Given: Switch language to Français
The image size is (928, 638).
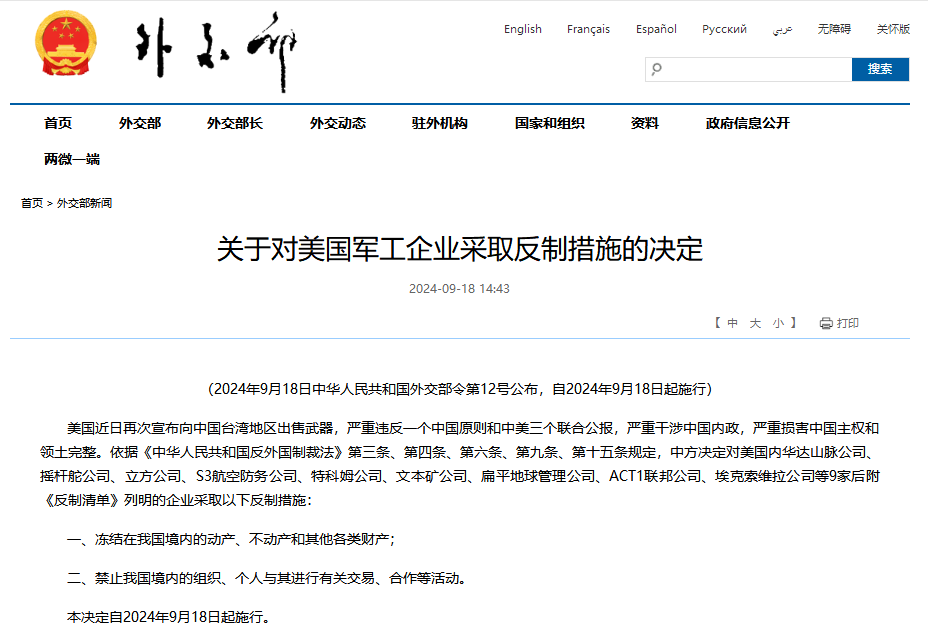Looking at the screenshot, I should [588, 29].
